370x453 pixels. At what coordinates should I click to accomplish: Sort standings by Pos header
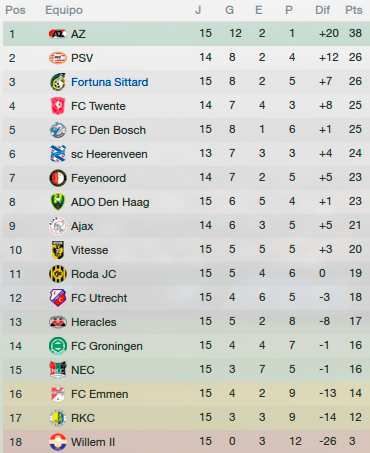tap(15, 10)
